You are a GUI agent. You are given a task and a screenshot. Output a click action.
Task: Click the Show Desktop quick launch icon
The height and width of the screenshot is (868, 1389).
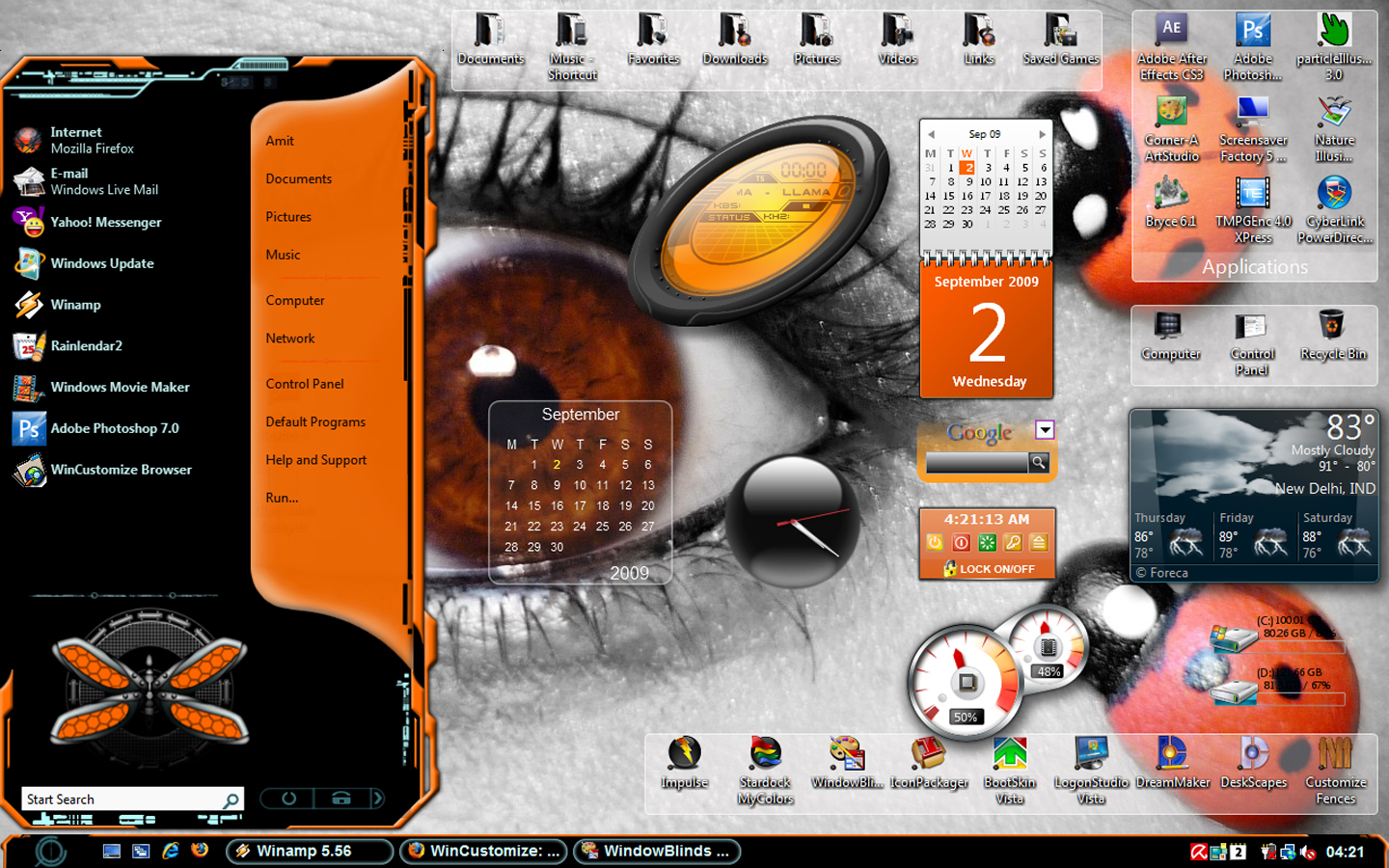coord(112,851)
